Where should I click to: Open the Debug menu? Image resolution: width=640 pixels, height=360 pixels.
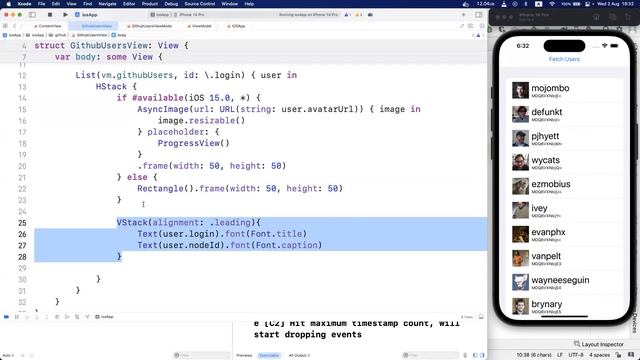[x=171, y=4]
